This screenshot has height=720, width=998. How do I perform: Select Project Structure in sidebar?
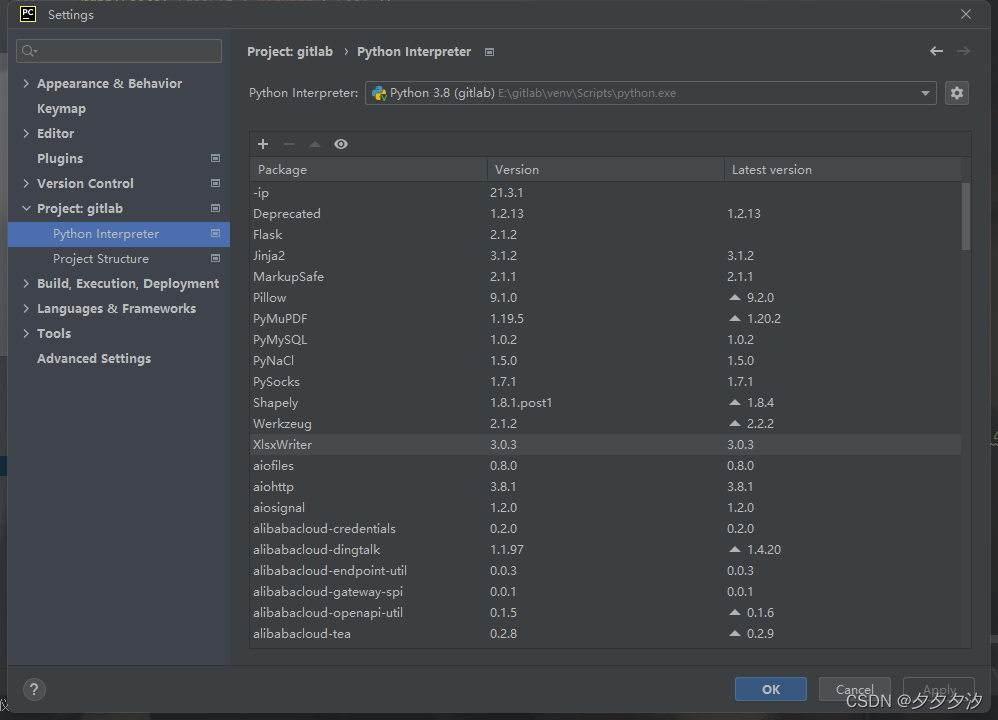[x=118, y=258]
